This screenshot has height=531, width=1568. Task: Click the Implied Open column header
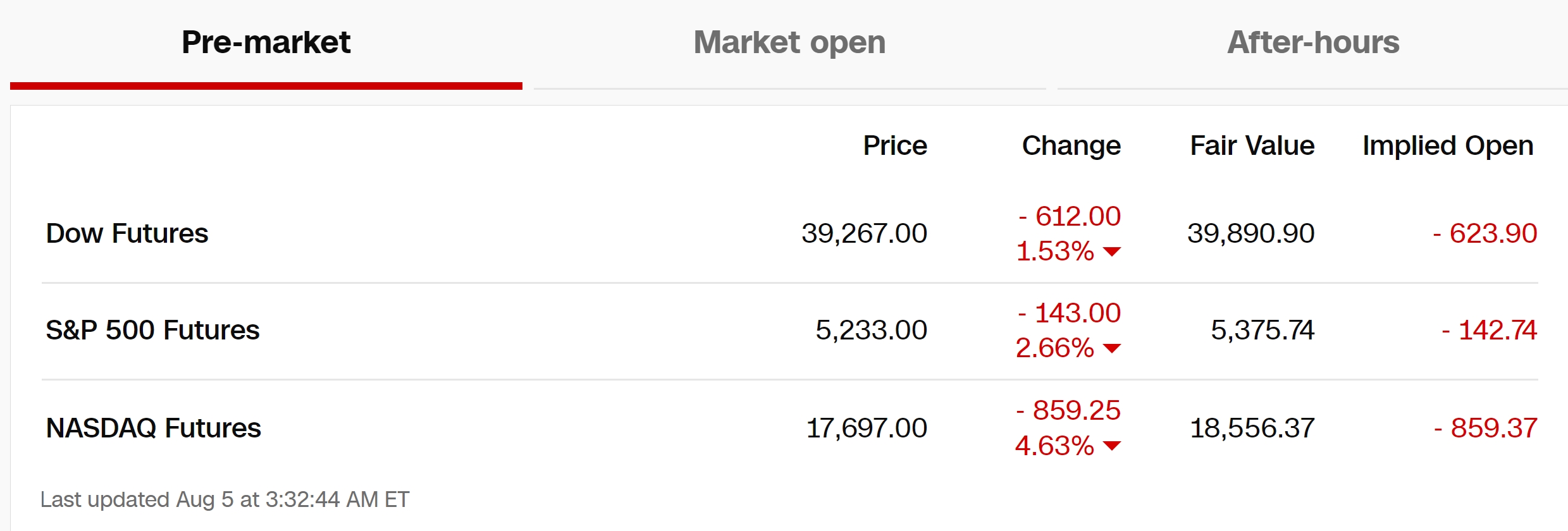tap(1448, 146)
